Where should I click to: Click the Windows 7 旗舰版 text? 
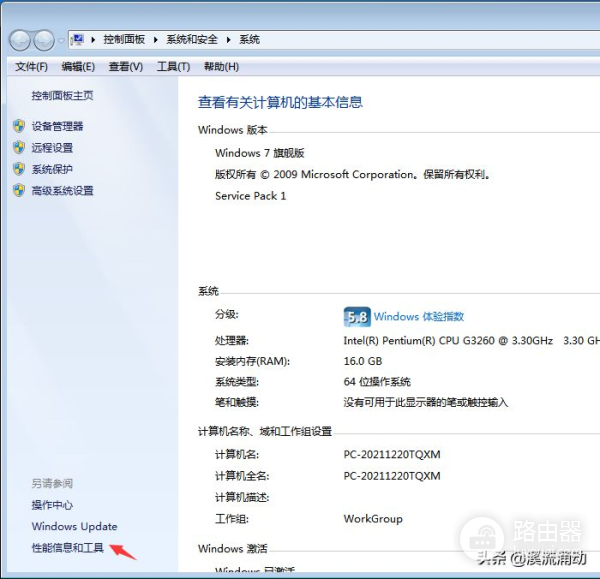coord(260,153)
